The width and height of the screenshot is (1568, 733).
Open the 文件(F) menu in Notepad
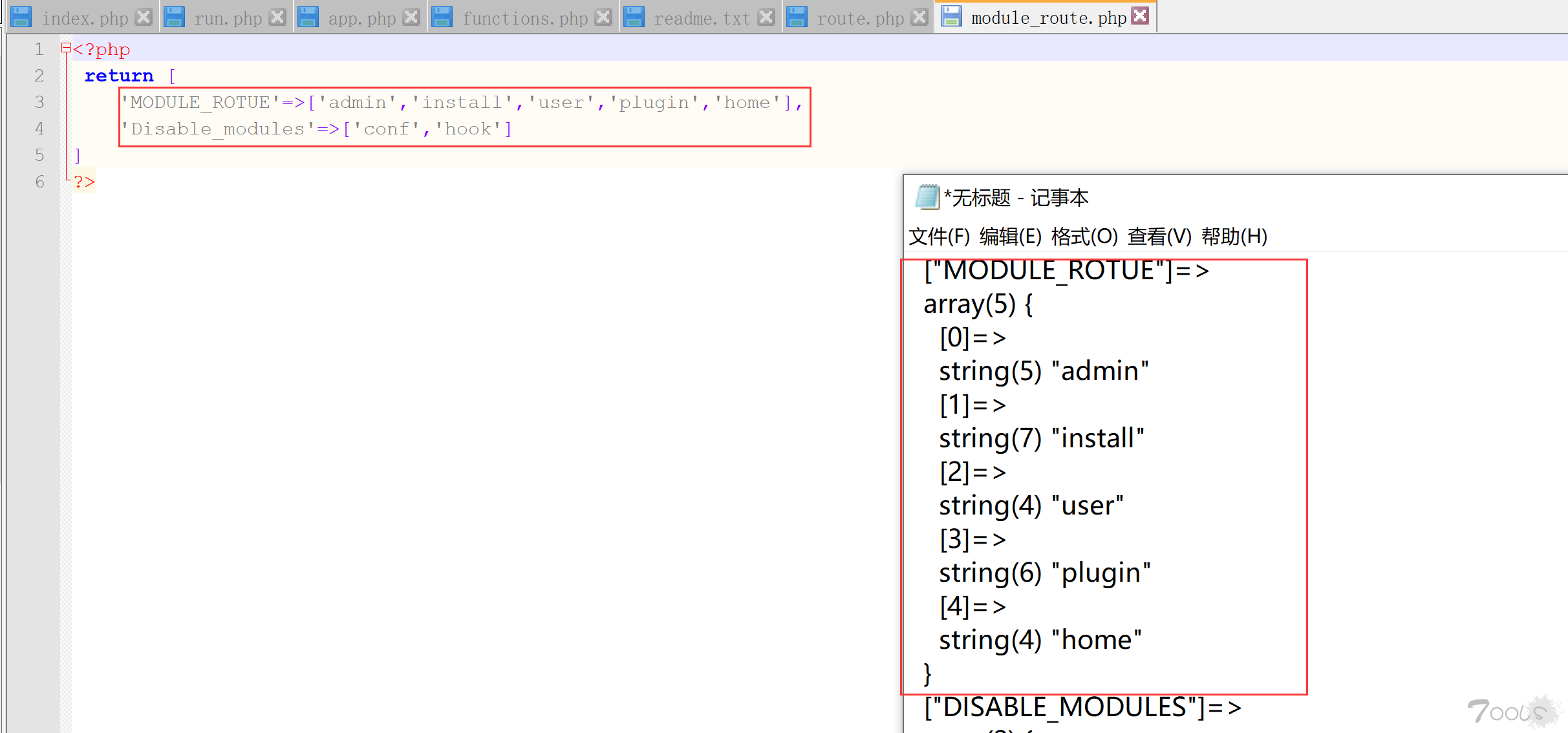tap(939, 237)
